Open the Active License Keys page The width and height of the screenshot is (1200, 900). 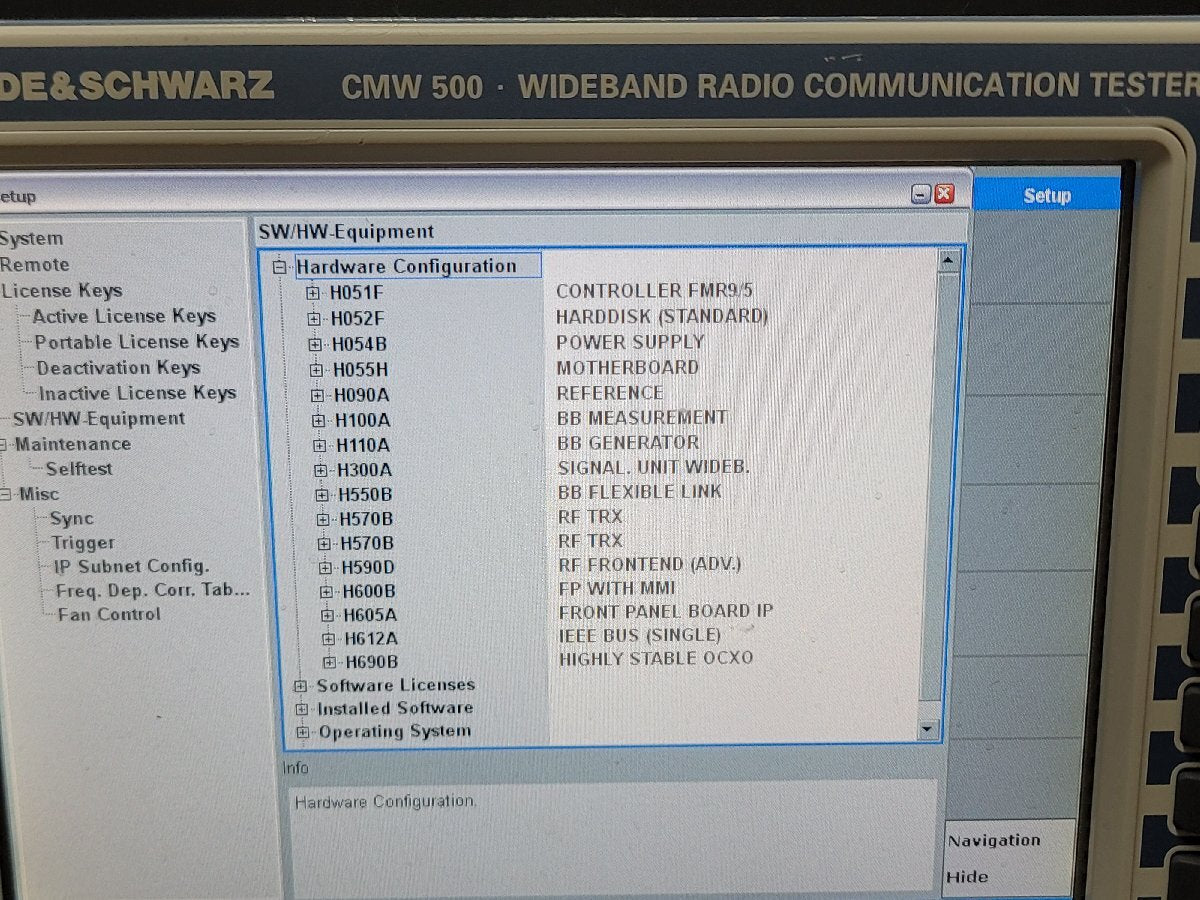tap(126, 316)
